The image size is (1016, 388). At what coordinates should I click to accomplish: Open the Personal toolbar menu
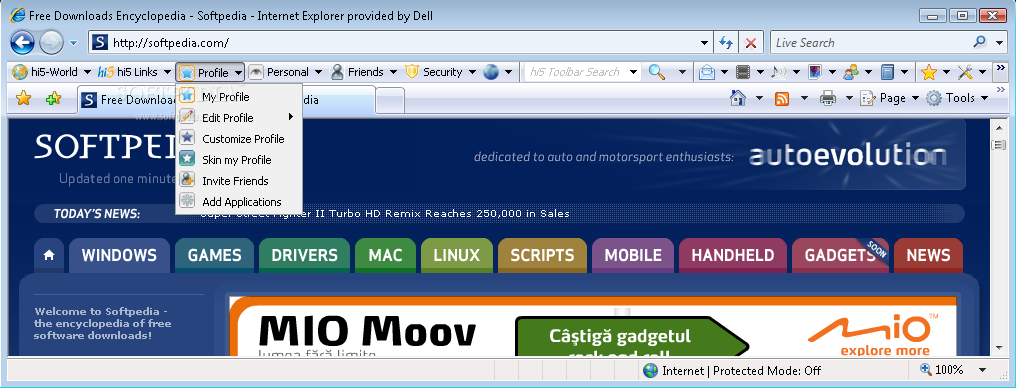click(x=287, y=72)
